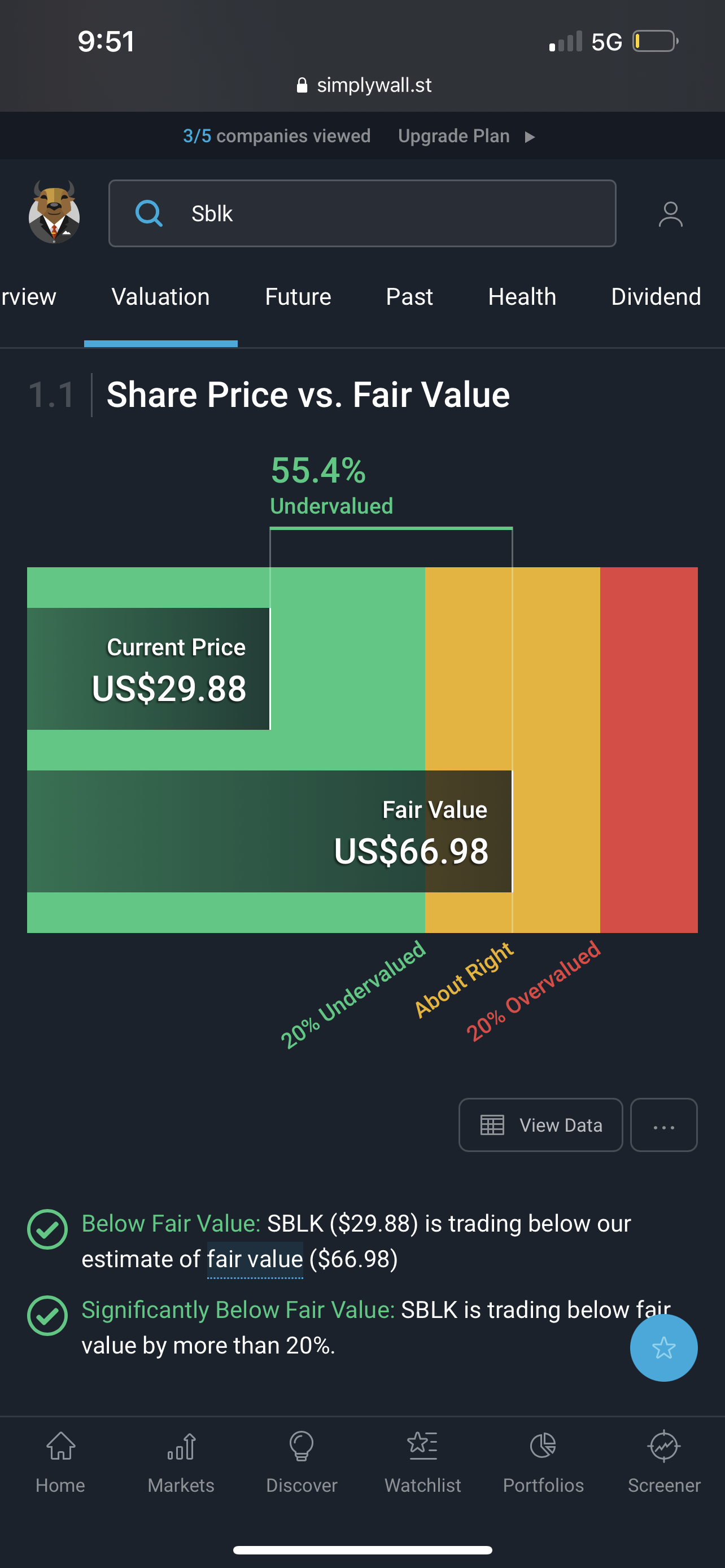Open the Portfolios pie-chart icon

(x=543, y=1446)
